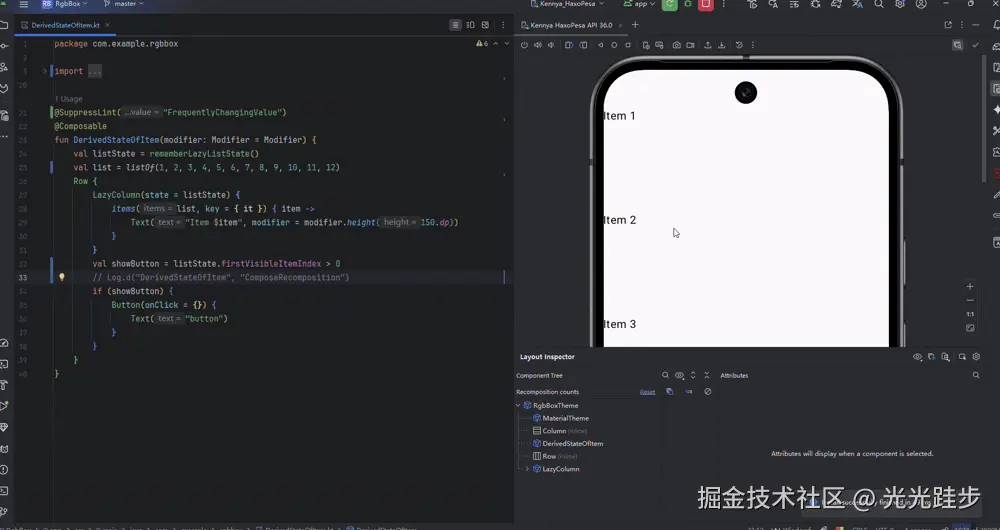
Task: Click Item 1 in the emulator screen
Action: (619, 116)
